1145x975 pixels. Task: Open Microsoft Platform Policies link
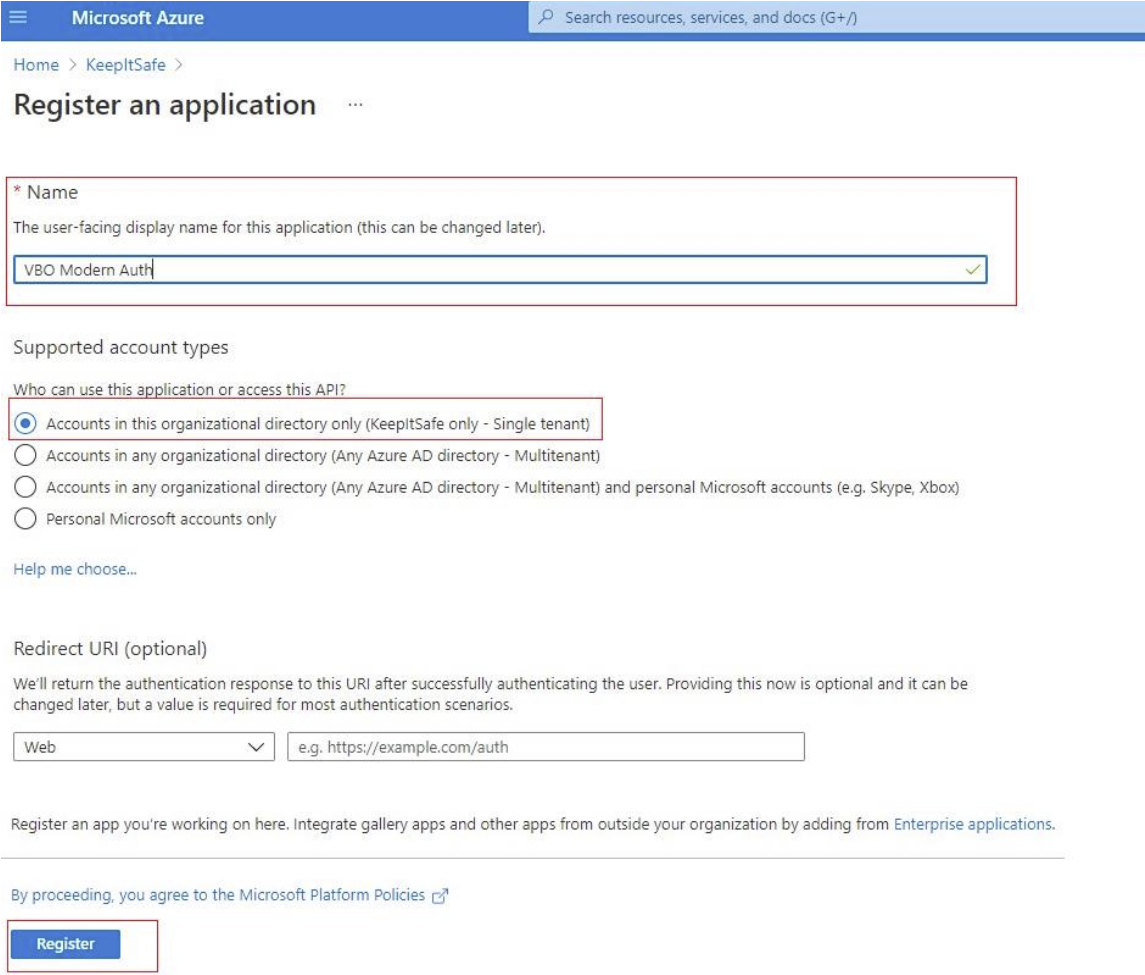pyautogui.click(x=218, y=895)
